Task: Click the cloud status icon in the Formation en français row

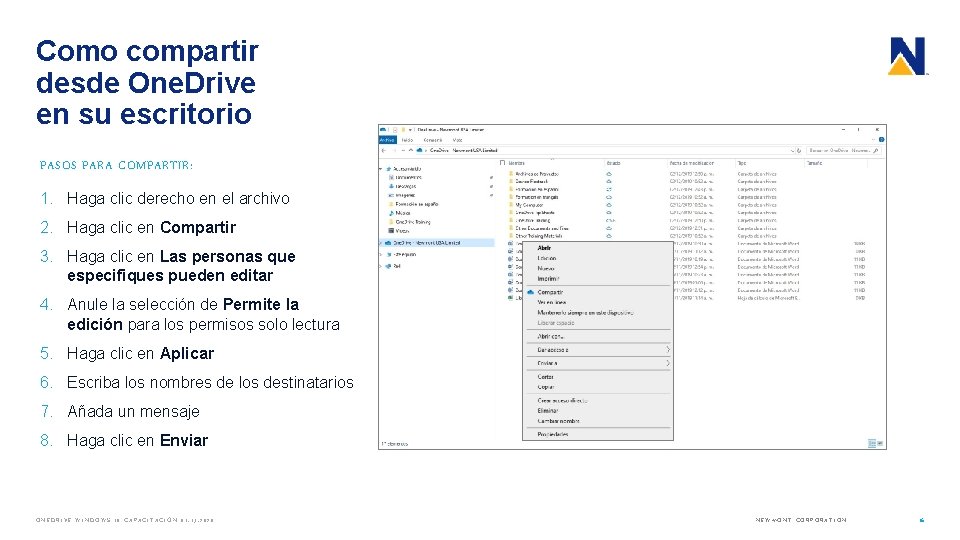Action: point(609,197)
